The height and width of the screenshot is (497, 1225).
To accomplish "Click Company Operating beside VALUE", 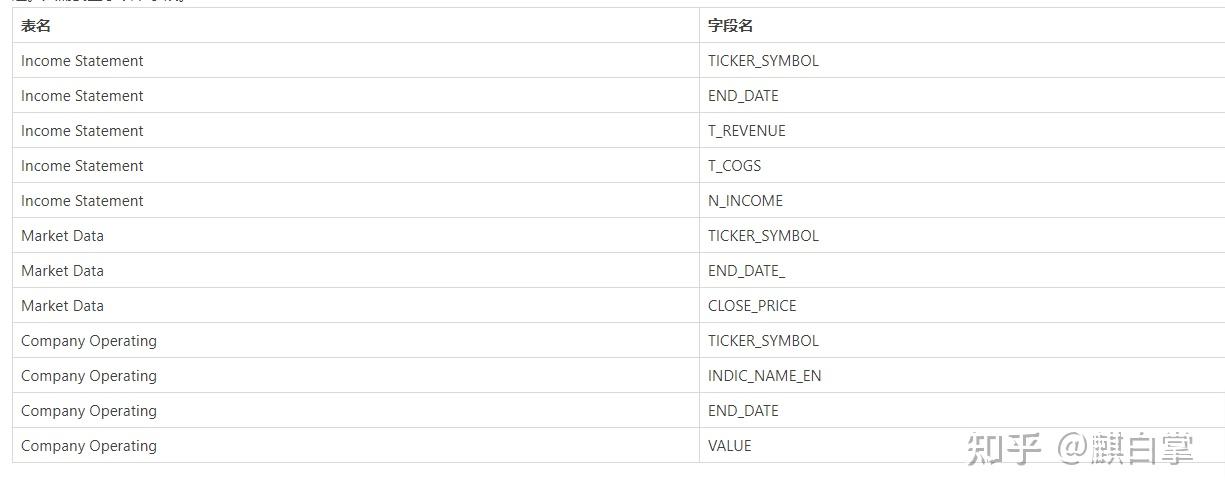I will tap(89, 446).
